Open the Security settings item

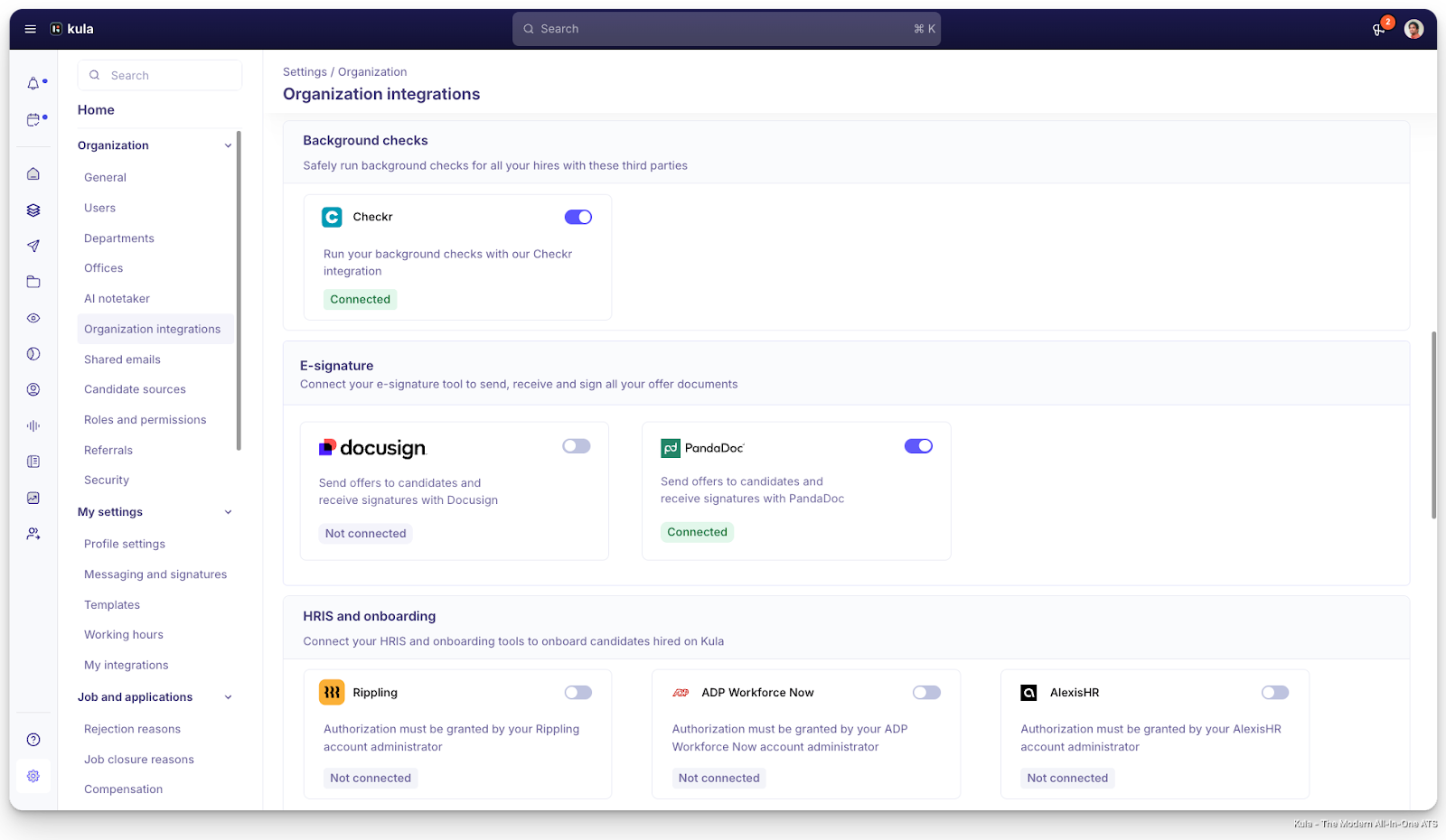click(x=107, y=481)
